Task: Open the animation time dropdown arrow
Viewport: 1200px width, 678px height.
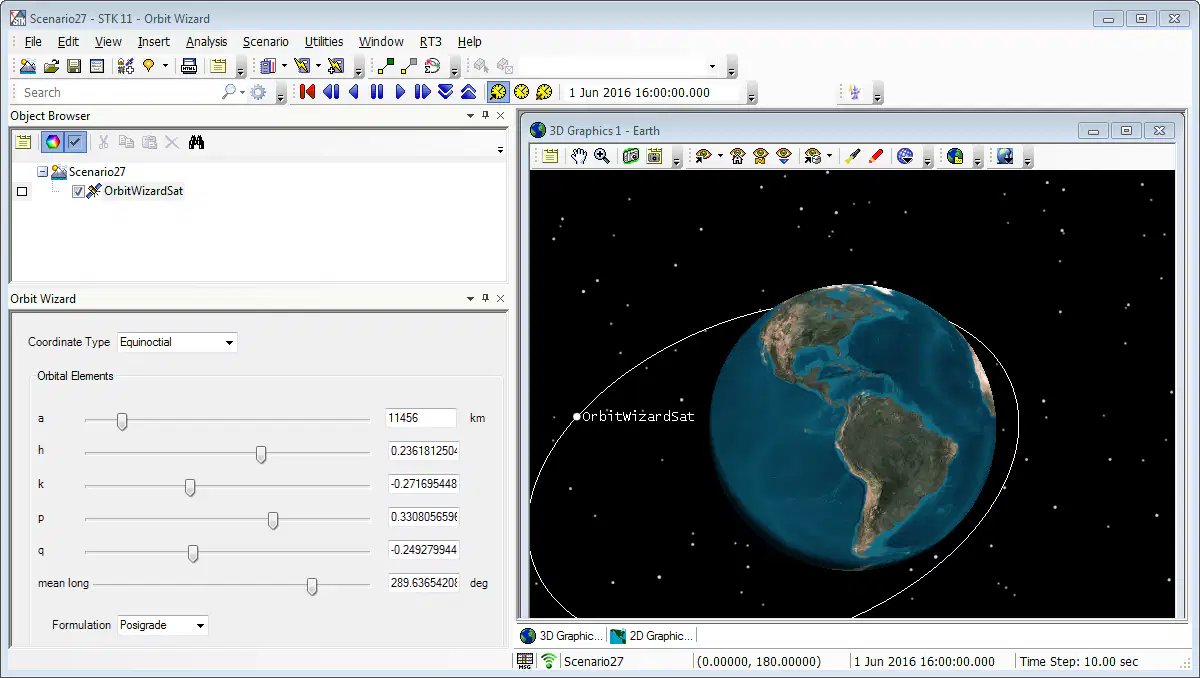Action: click(751, 94)
